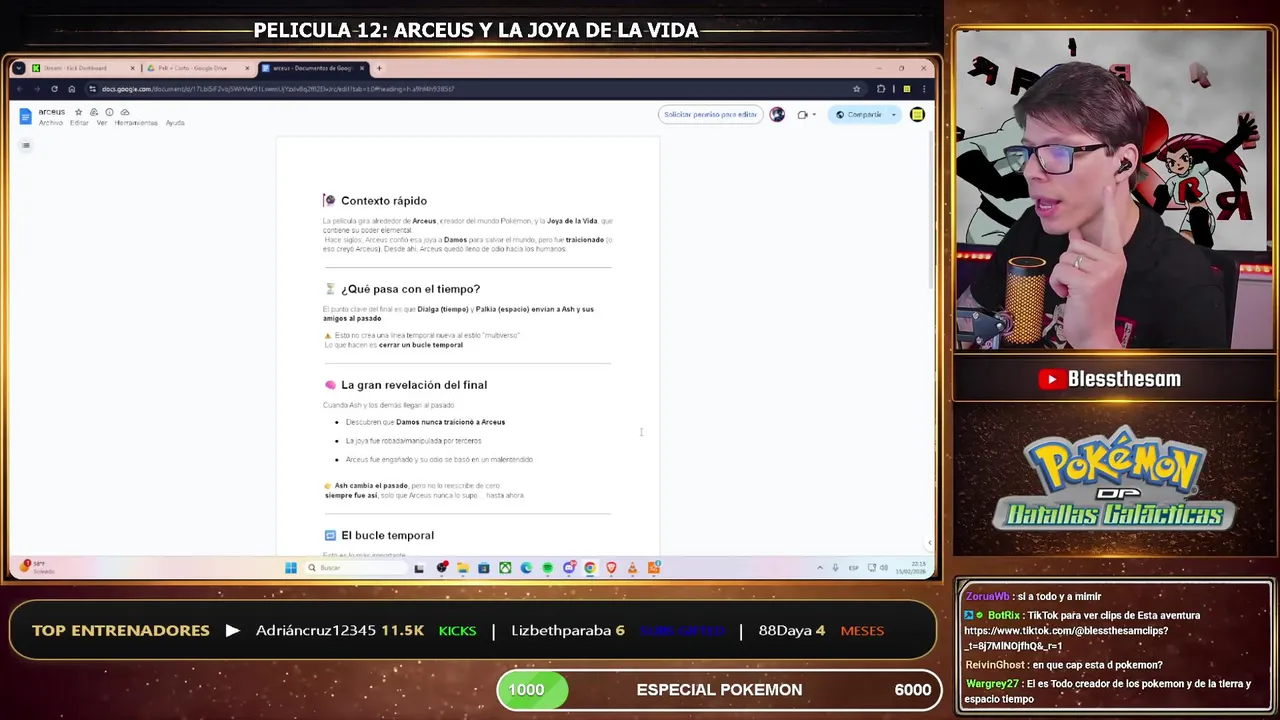The height and width of the screenshot is (720, 1280).
Task: Click the collaborator avatar icon
Action: pos(777,114)
